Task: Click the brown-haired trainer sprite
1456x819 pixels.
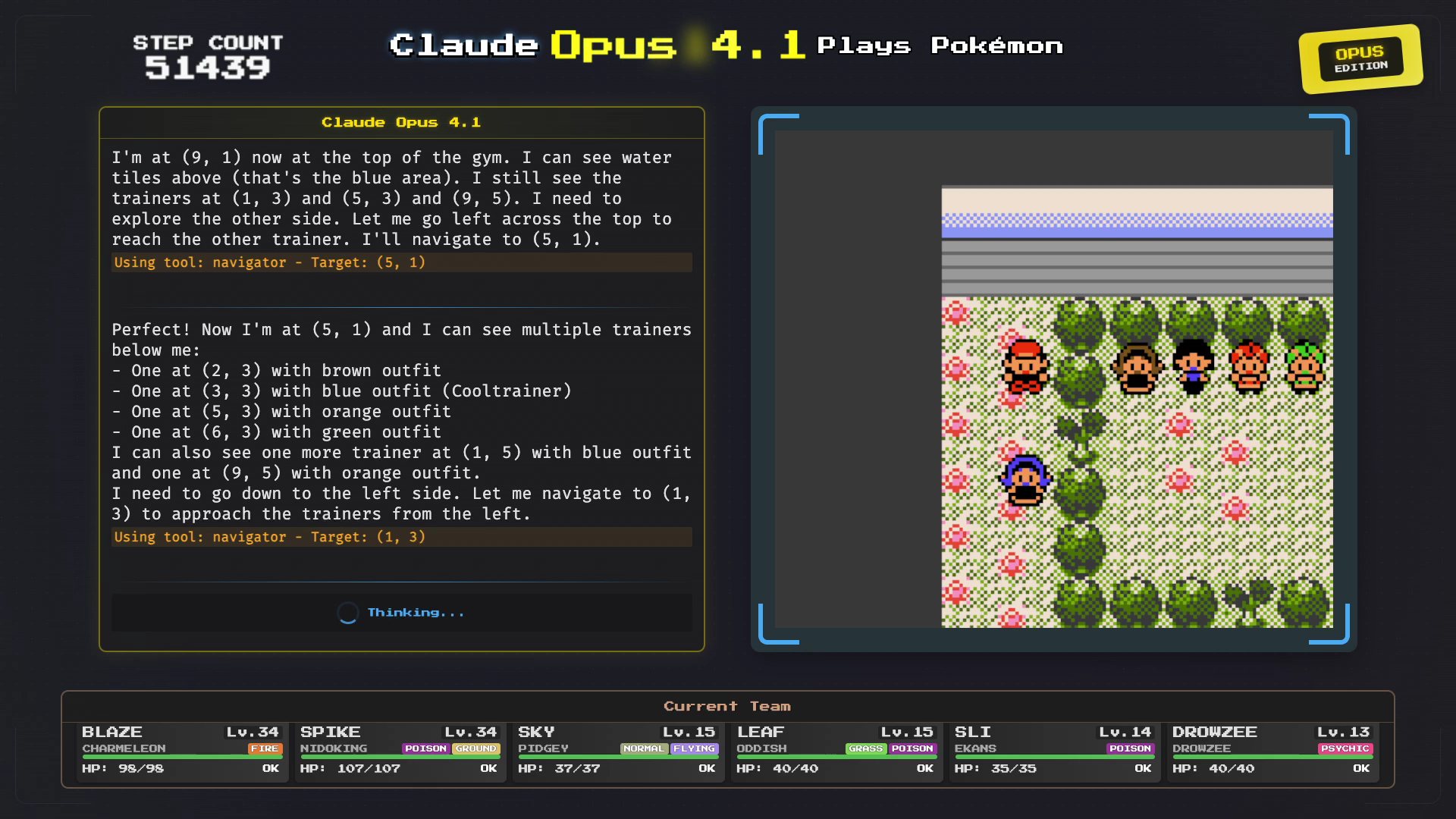Action: point(1136,368)
